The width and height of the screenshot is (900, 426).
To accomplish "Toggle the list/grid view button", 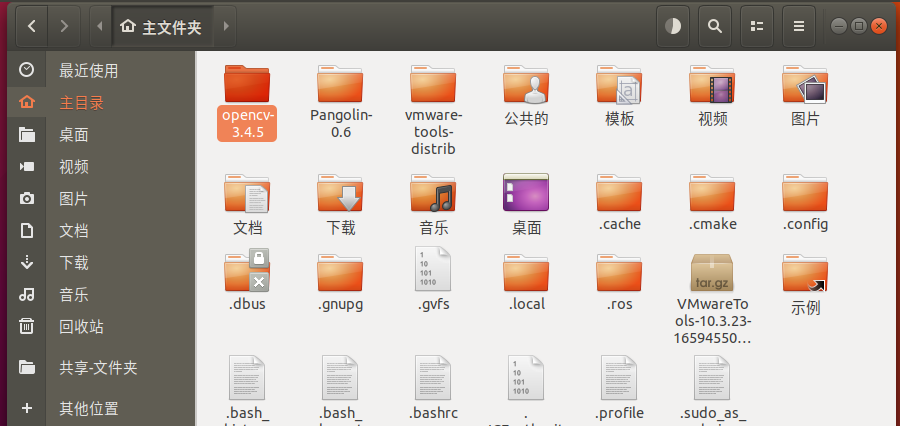I will [757, 26].
